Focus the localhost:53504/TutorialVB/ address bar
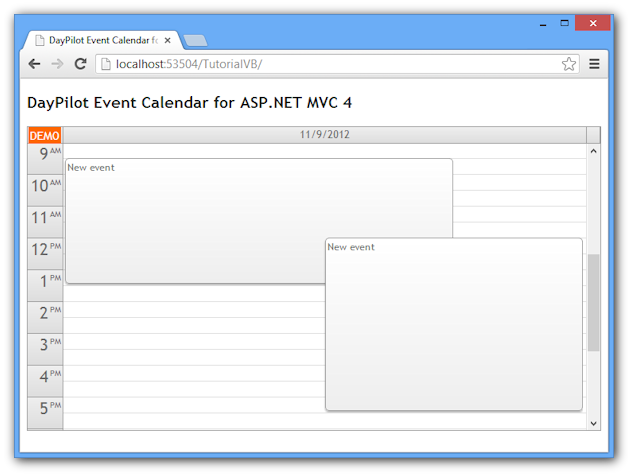 pos(337,64)
